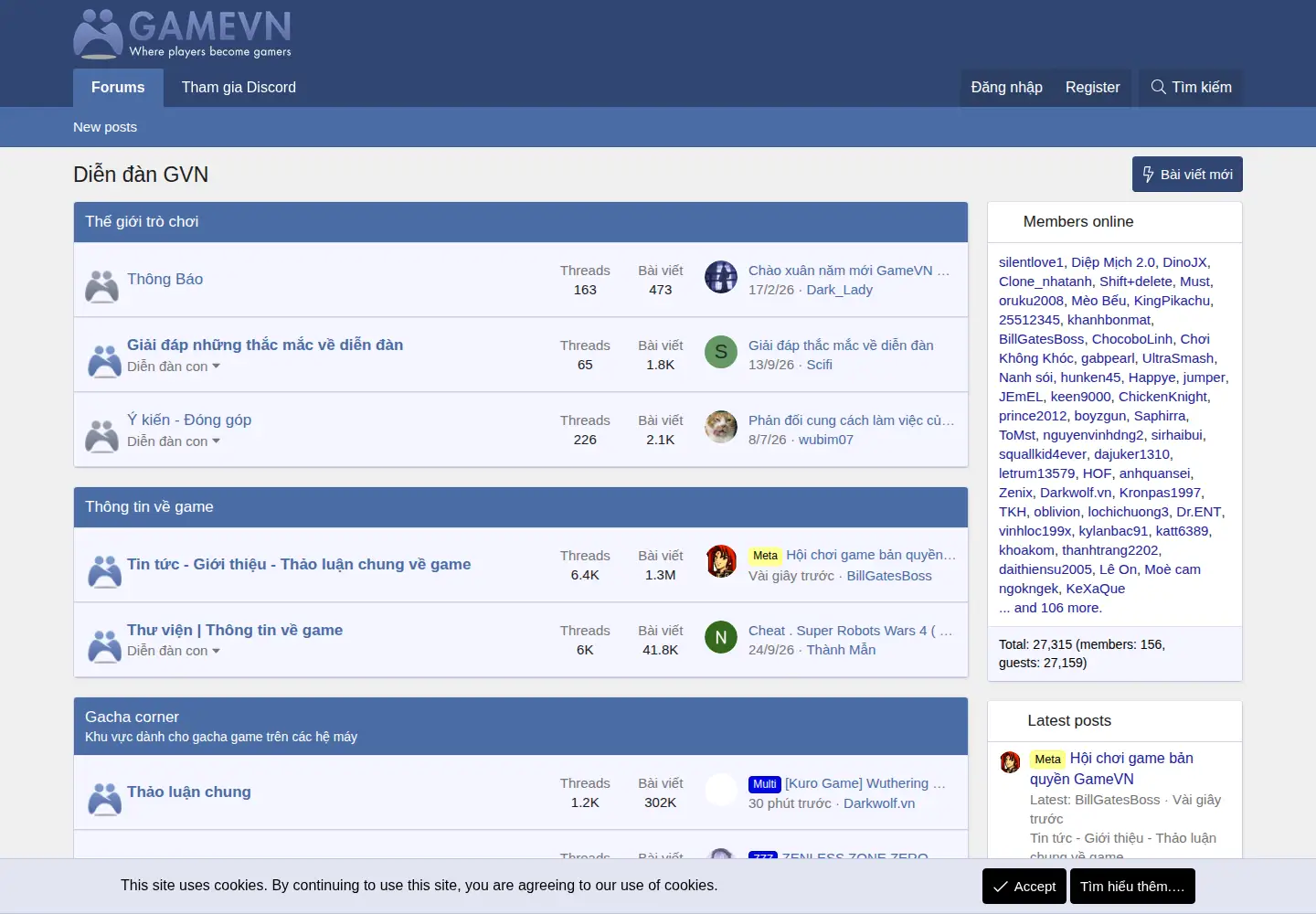Expand Diễn đàn con under Ý kiến - Đóng góp
The height and width of the screenshot is (914, 1316).
(174, 441)
